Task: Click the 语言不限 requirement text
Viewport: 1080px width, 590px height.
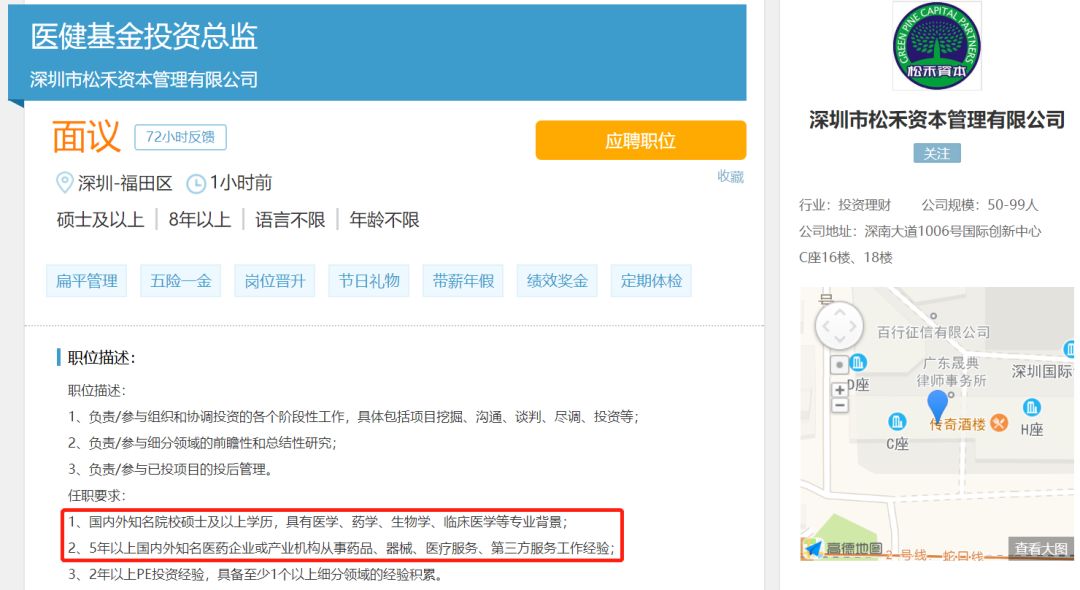Action: click(x=290, y=220)
